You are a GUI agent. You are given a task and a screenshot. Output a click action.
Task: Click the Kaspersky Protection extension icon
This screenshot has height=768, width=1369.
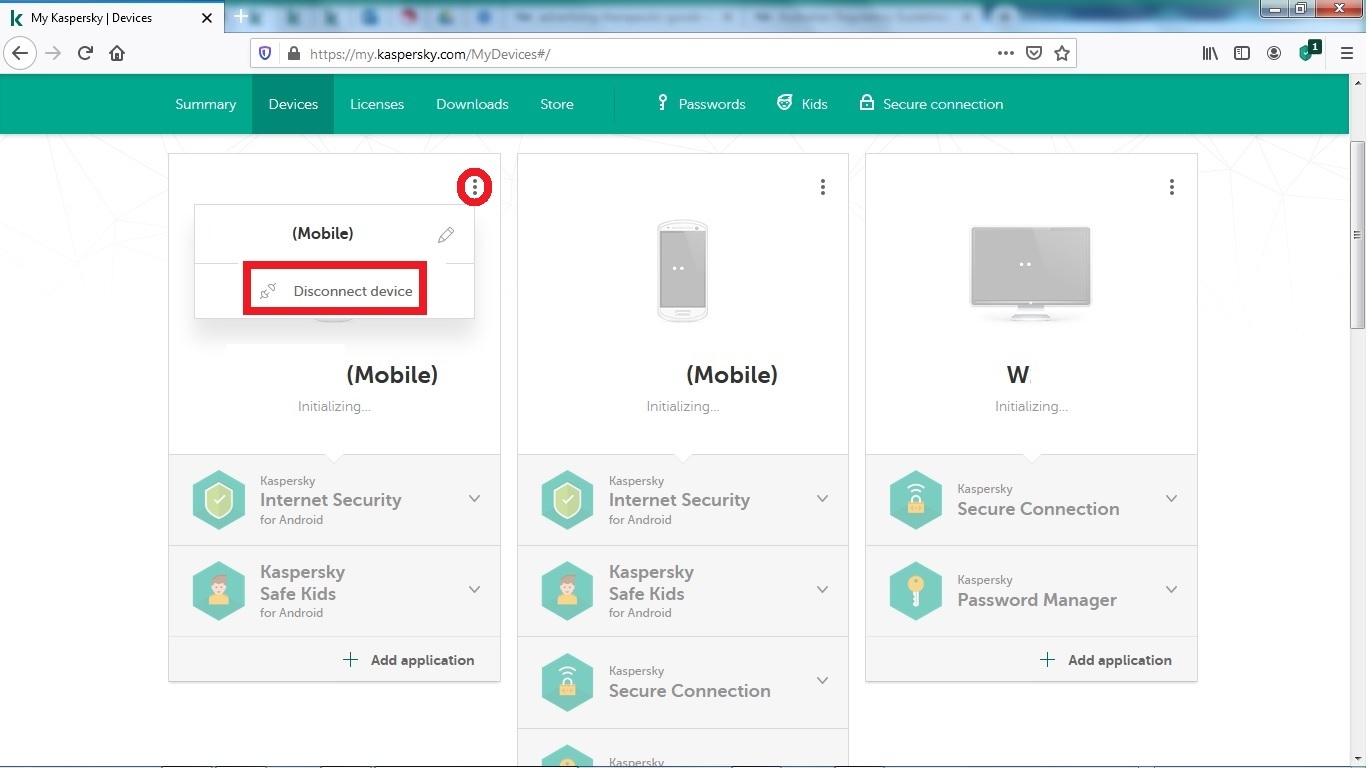tap(1309, 51)
